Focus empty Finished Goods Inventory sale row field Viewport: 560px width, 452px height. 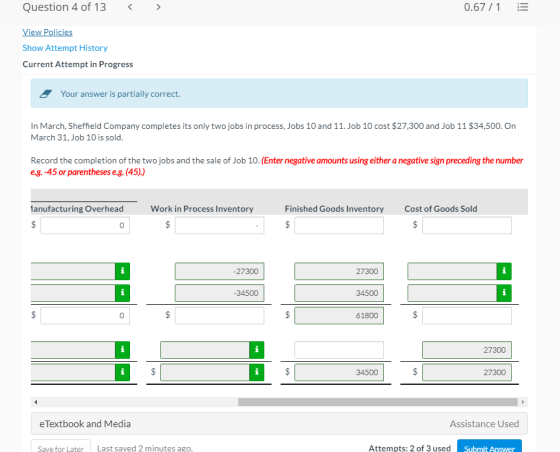339,350
